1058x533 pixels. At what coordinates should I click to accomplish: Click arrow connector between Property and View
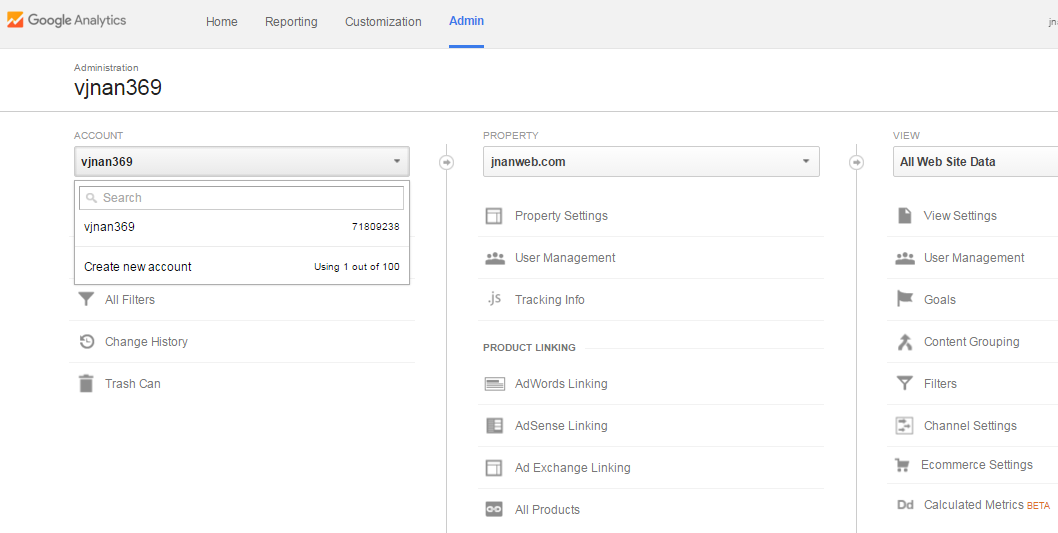(856, 163)
